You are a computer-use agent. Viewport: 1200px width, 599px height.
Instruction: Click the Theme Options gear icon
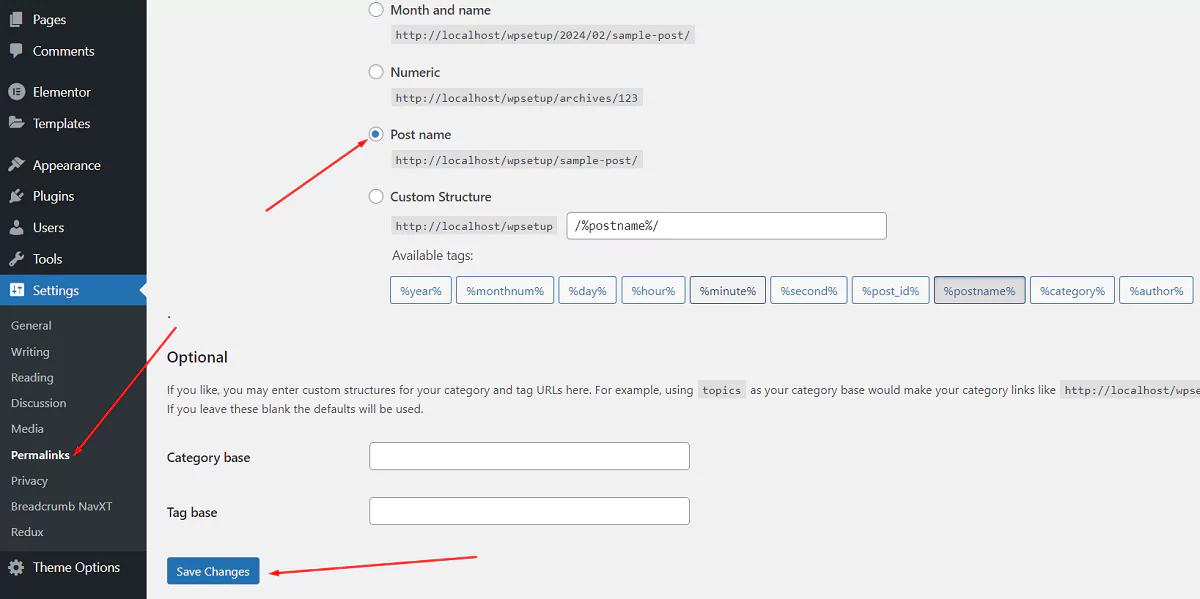tap(16, 568)
